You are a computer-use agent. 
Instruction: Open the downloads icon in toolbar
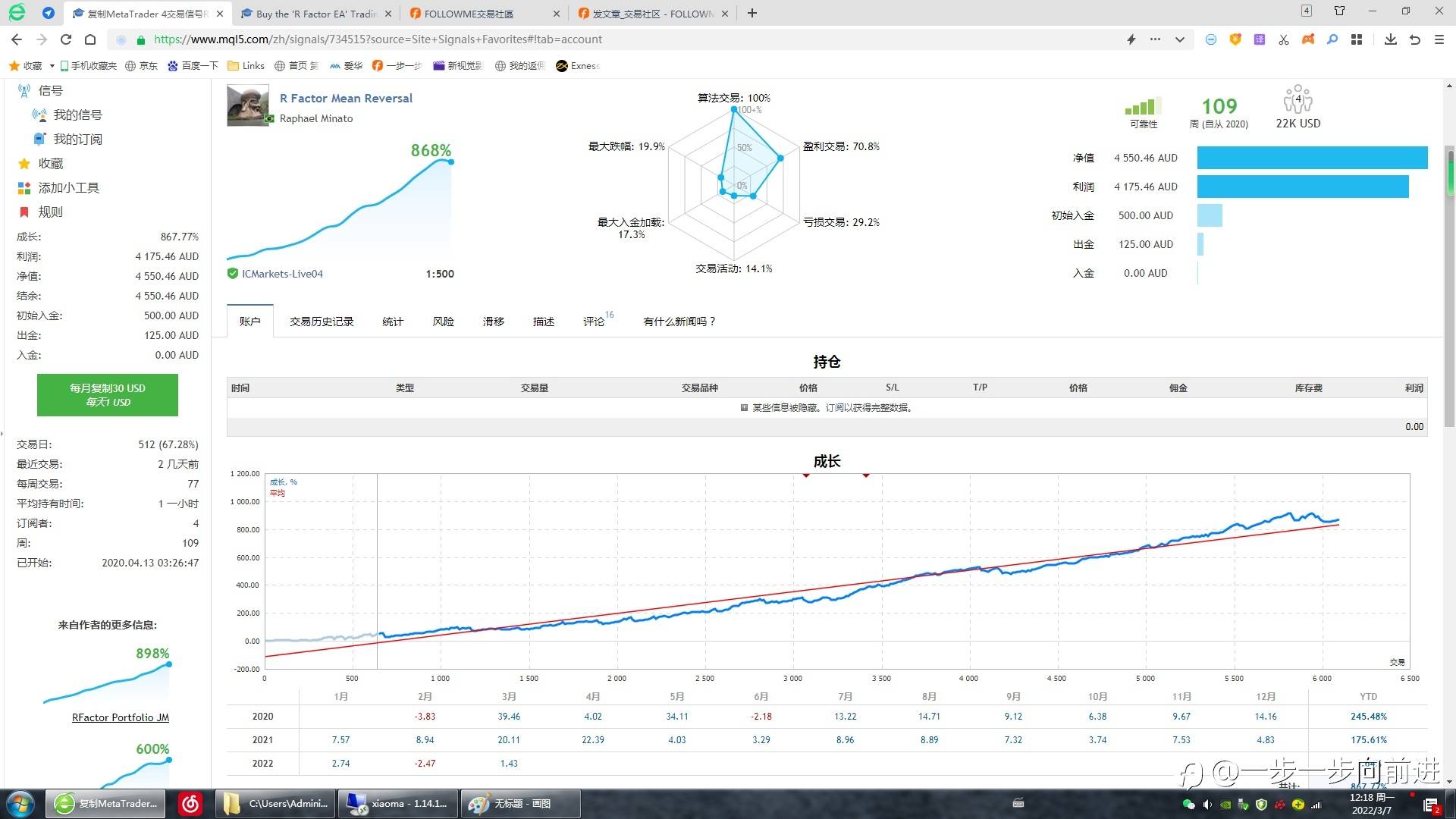(x=1390, y=39)
